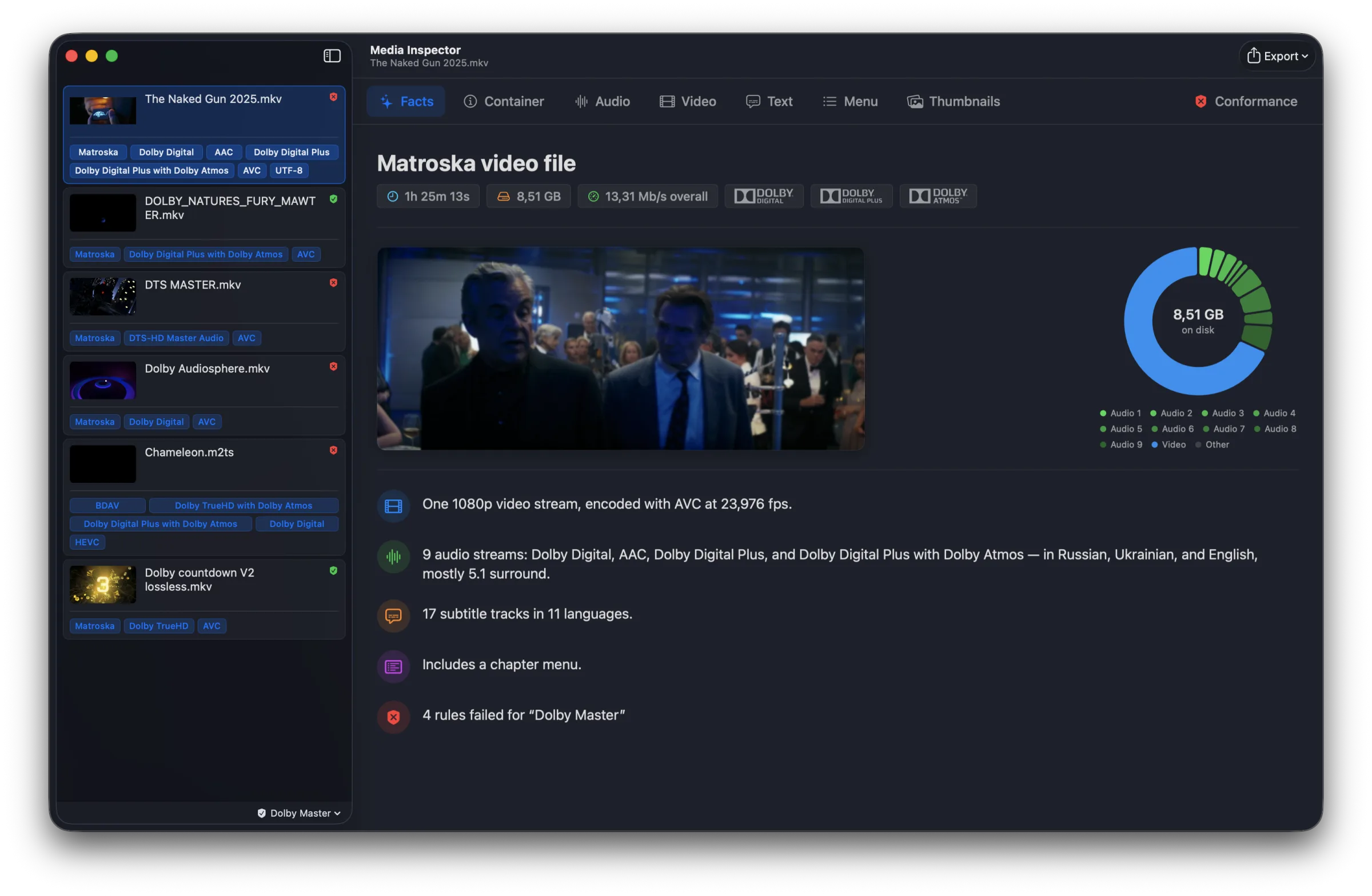Click the orange subtitle tracks icon

coord(393,615)
